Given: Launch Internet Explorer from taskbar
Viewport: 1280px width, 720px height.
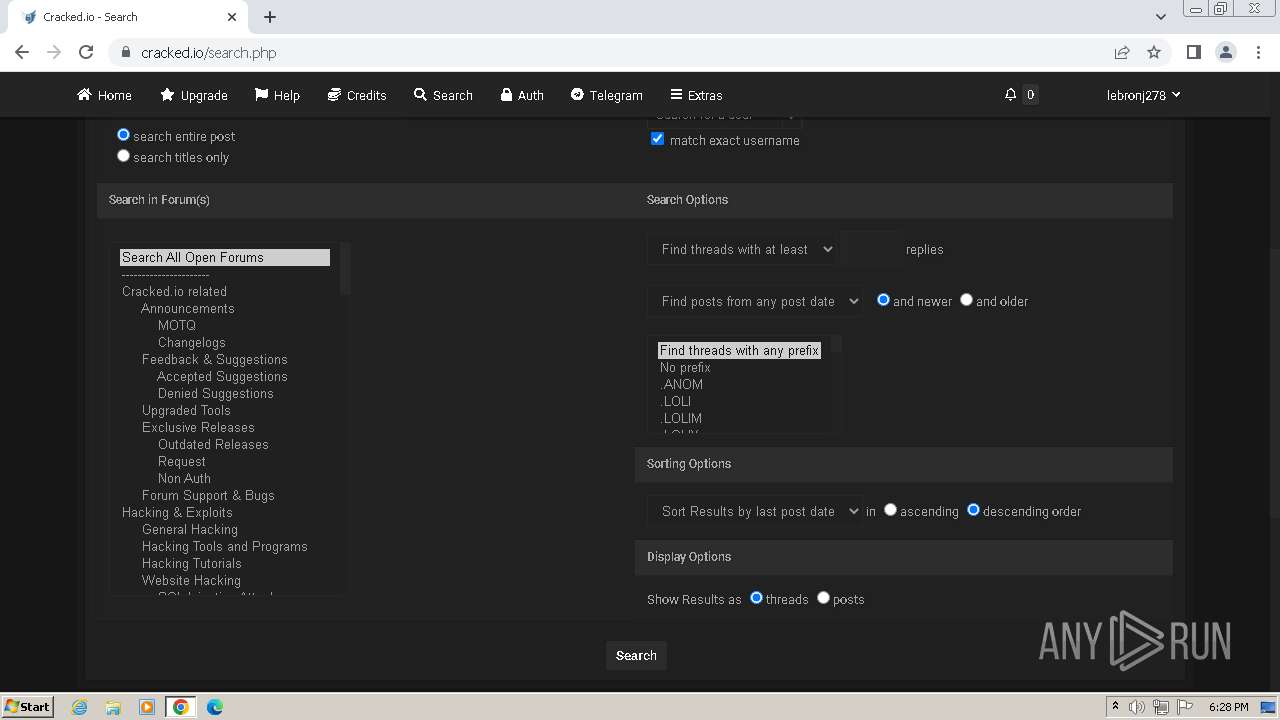Looking at the screenshot, I should 79,707.
